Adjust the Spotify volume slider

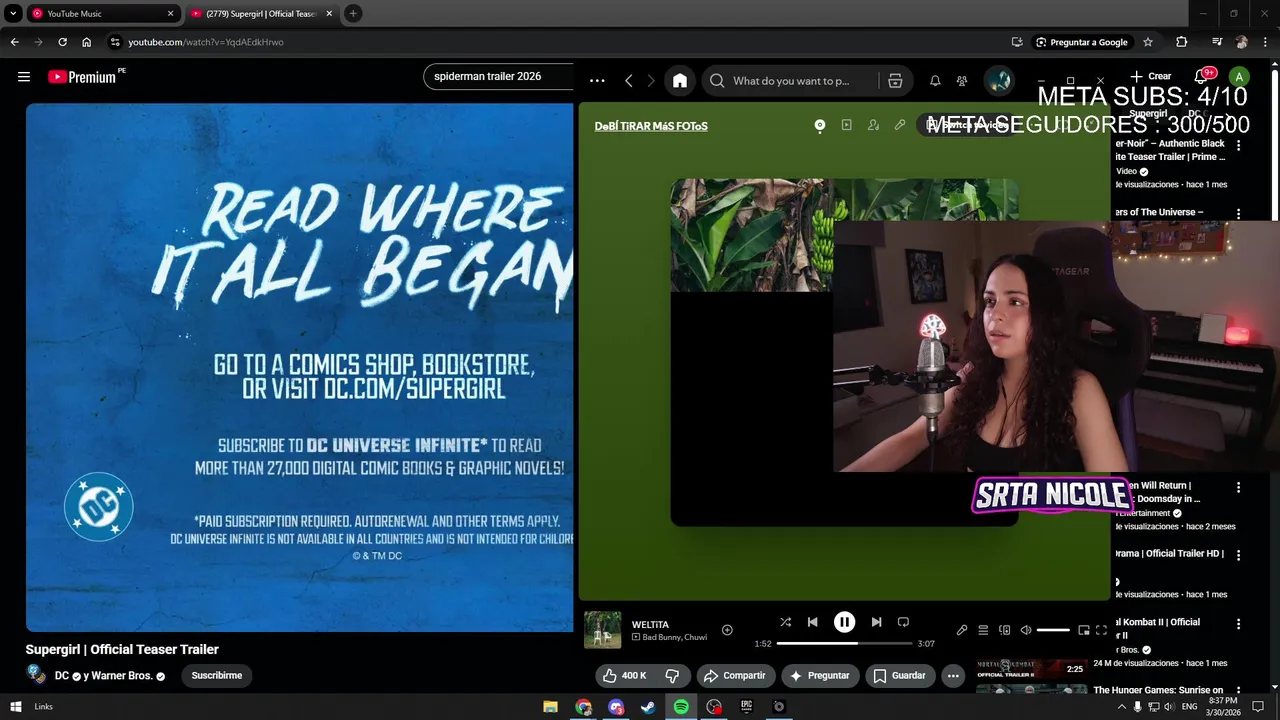(1053, 630)
